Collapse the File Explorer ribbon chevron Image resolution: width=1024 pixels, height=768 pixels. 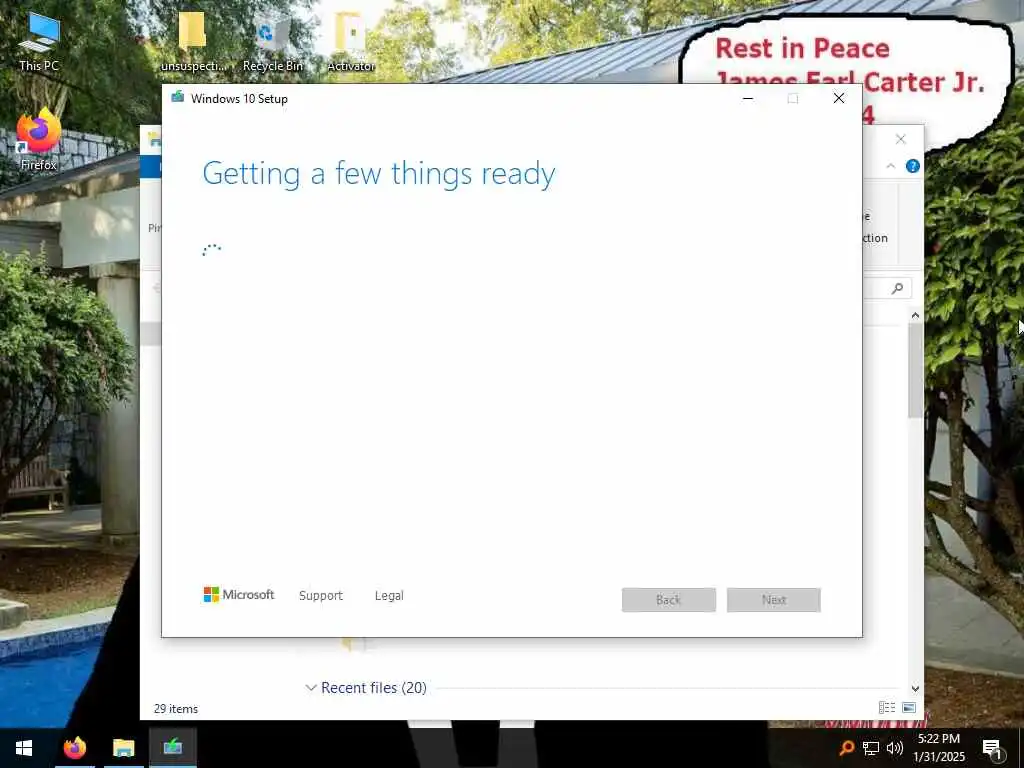pos(891,166)
